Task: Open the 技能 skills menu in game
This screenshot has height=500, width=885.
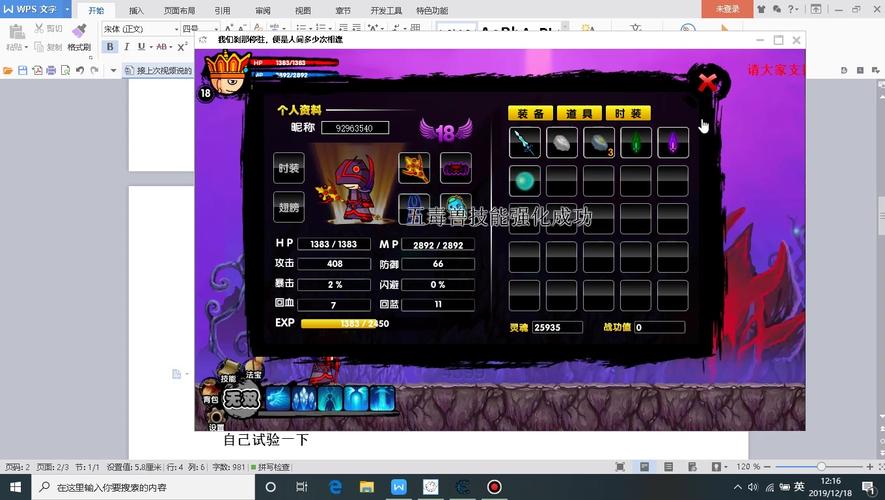Action: tap(228, 372)
